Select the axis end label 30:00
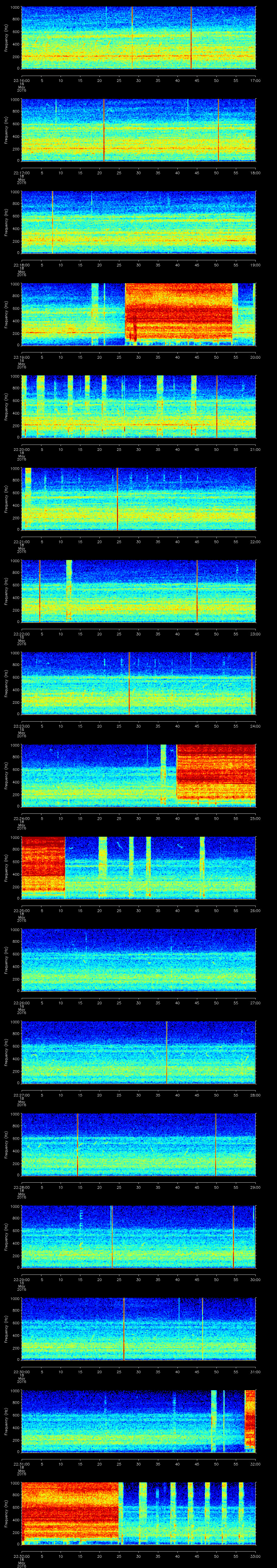 (255, 1279)
